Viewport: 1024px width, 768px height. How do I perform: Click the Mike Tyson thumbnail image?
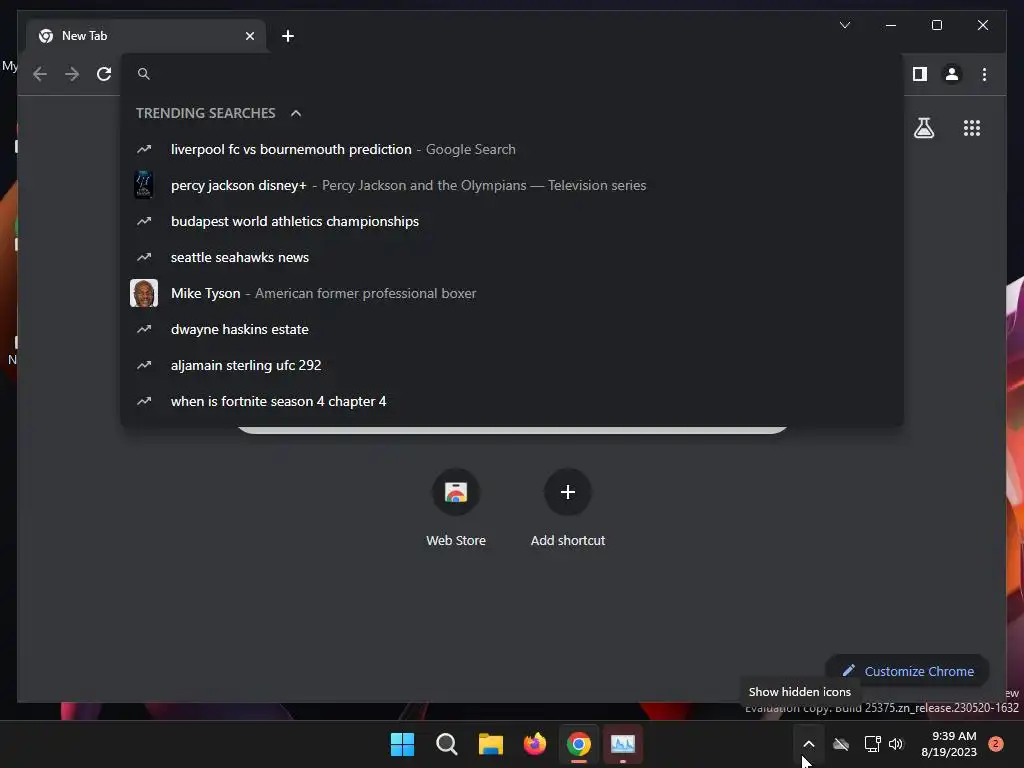tap(144, 293)
